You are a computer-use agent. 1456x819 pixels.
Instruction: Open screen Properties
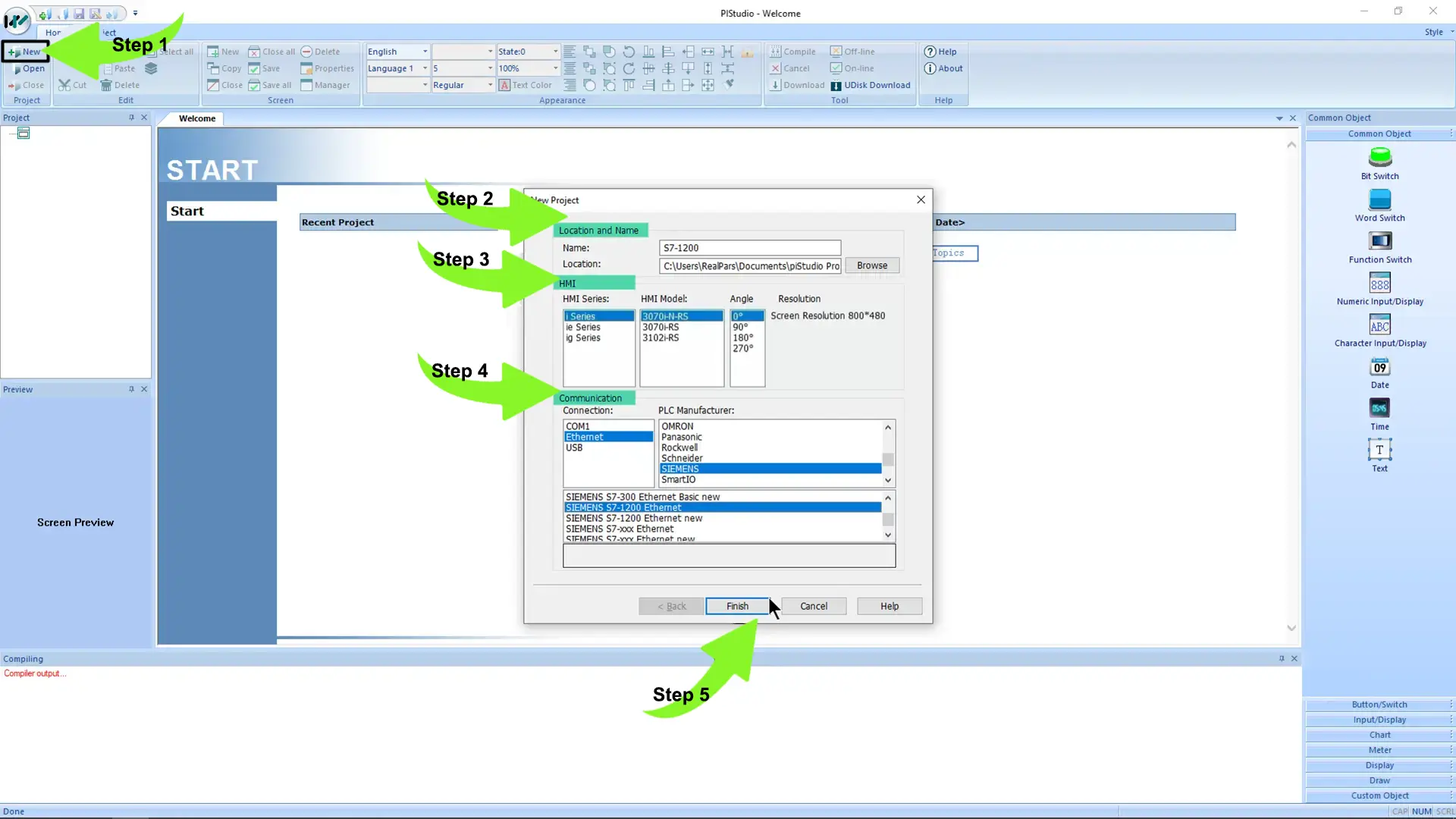[x=327, y=68]
